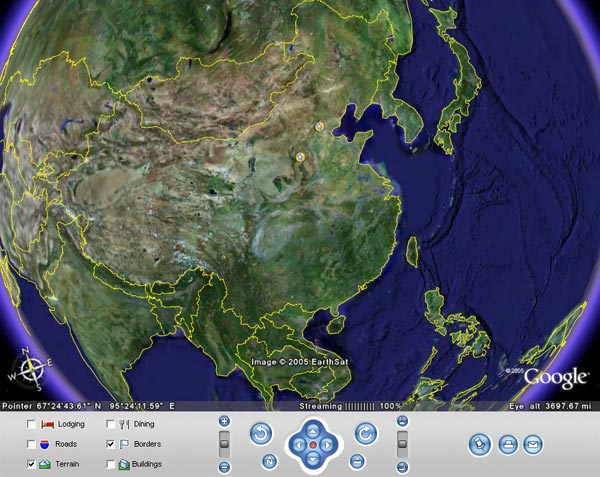This screenshot has width=600, height=477.
Task: Click the Borders label
Action: point(147,444)
